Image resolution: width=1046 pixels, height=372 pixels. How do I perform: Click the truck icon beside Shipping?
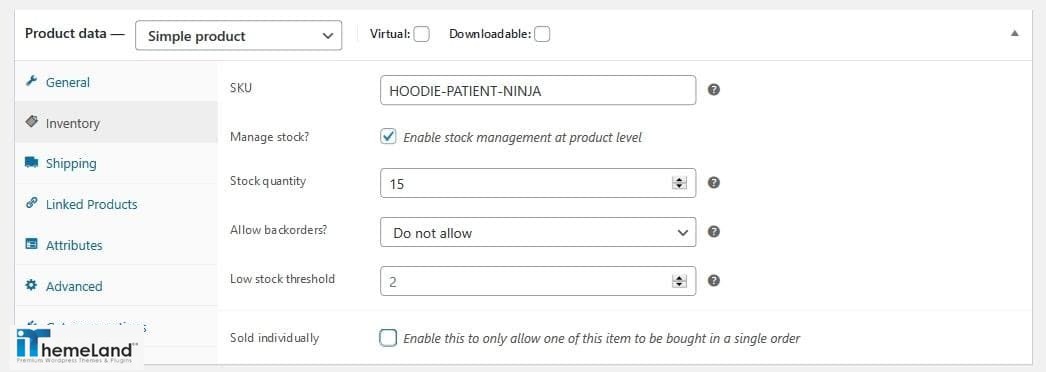[31, 163]
